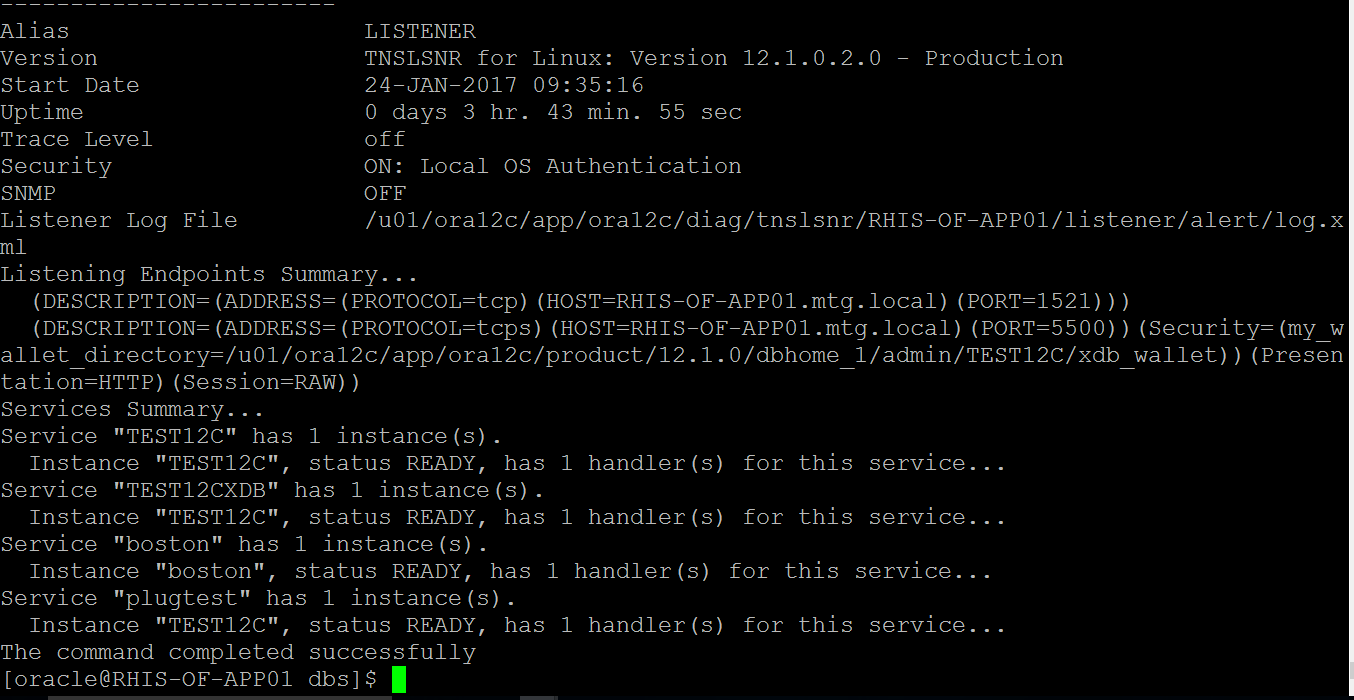Click the SNMP value "OFF"
The height and width of the screenshot is (700, 1354).
(x=385, y=194)
